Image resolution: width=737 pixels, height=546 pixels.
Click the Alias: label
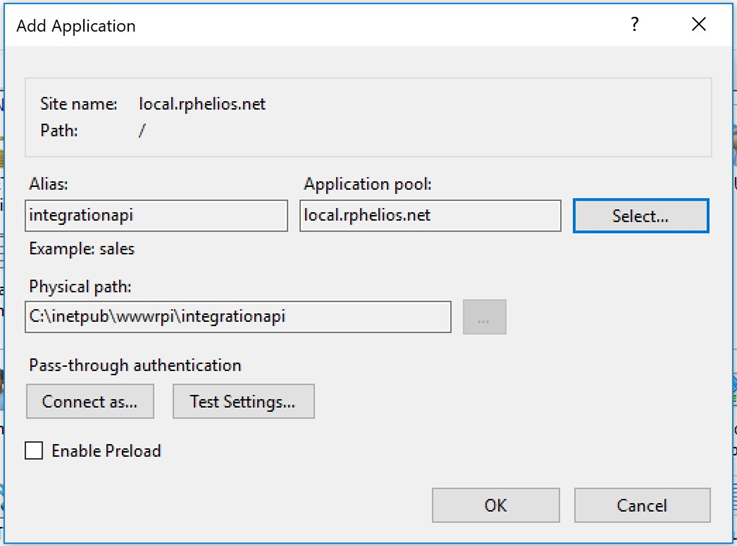(x=49, y=184)
